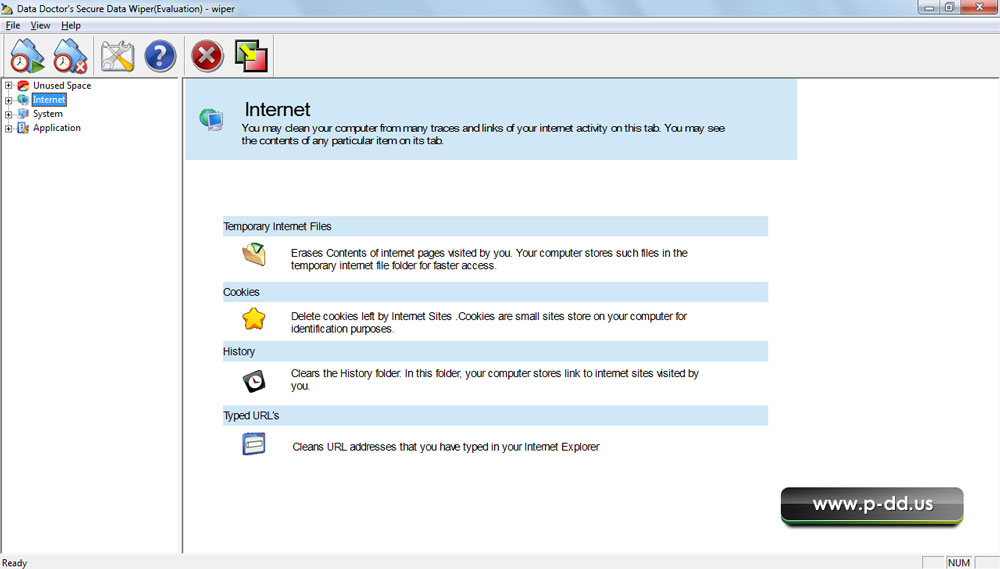
Task: Click the System computer icon in tree
Action: pyautogui.click(x=23, y=114)
